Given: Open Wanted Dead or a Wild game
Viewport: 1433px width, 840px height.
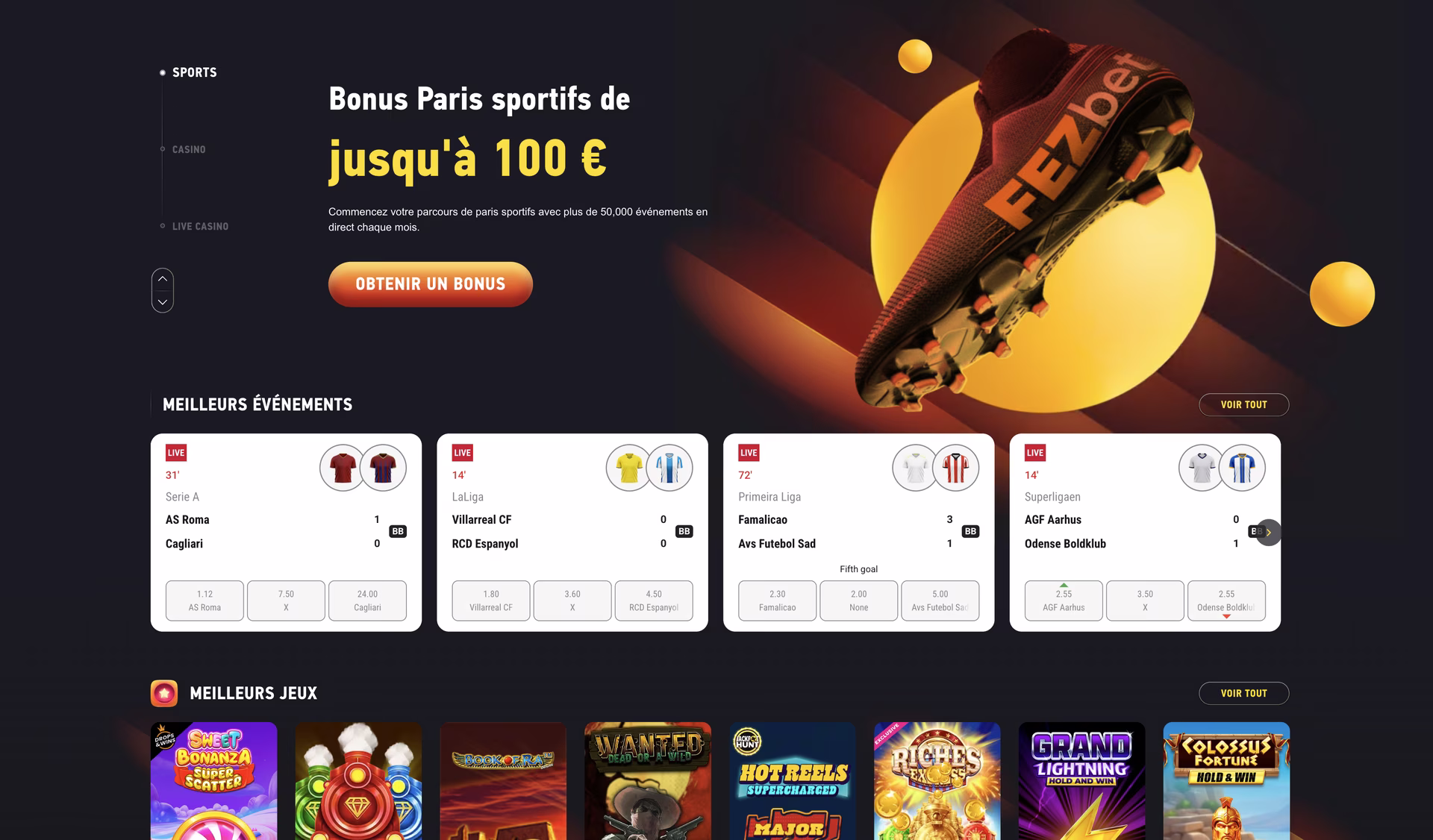Looking at the screenshot, I should click(648, 781).
